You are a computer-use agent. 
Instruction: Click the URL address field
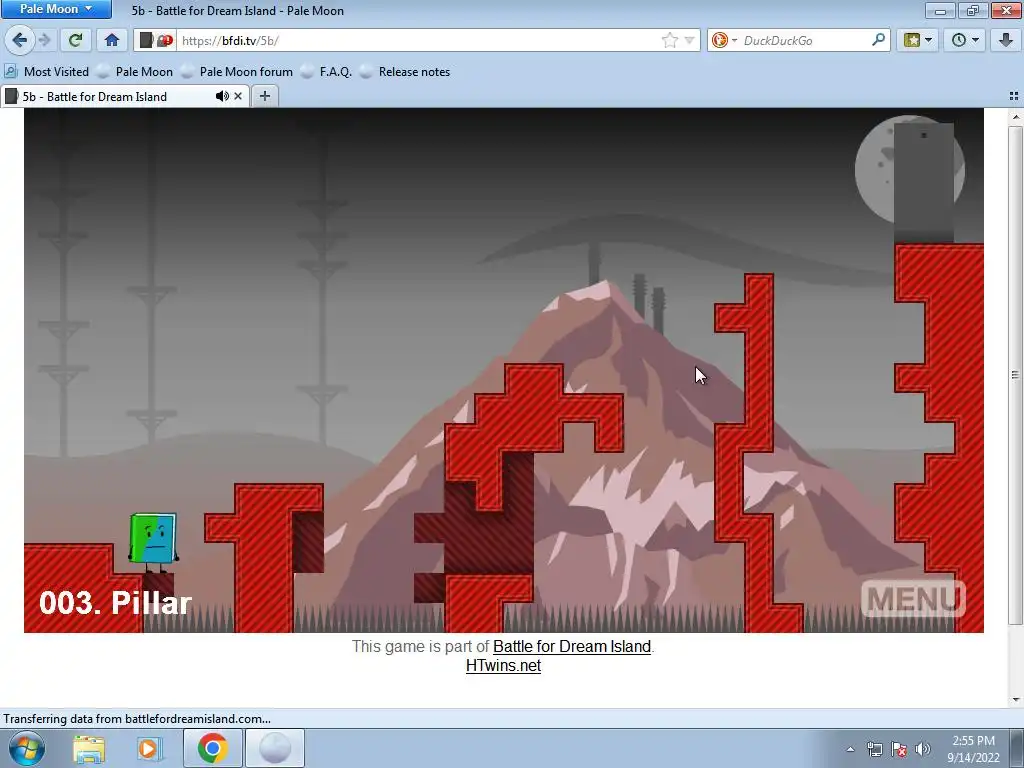418,40
